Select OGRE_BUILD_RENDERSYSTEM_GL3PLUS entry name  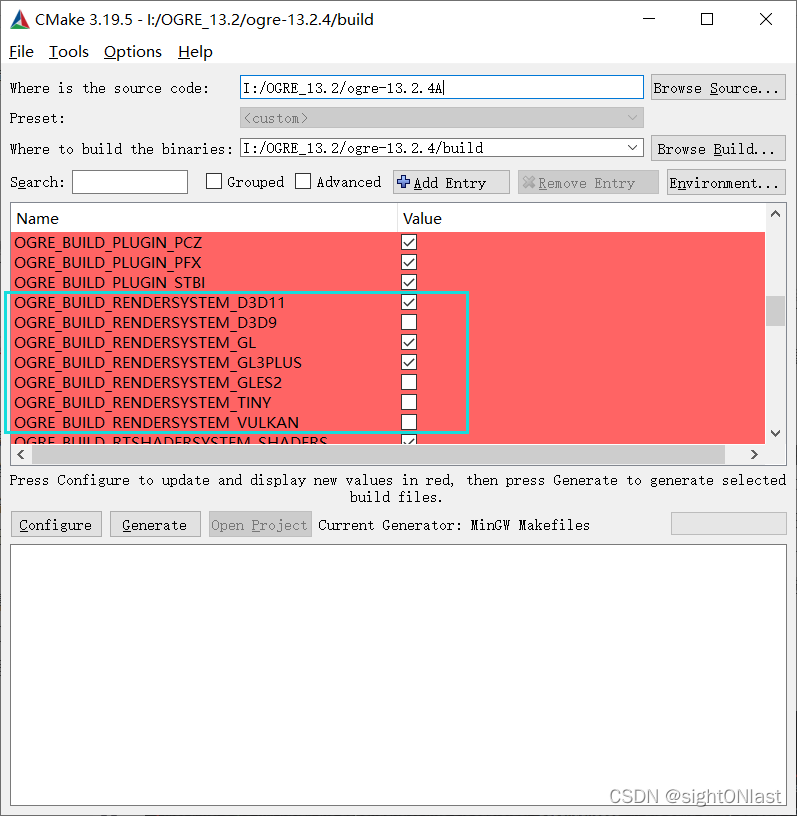point(158,363)
